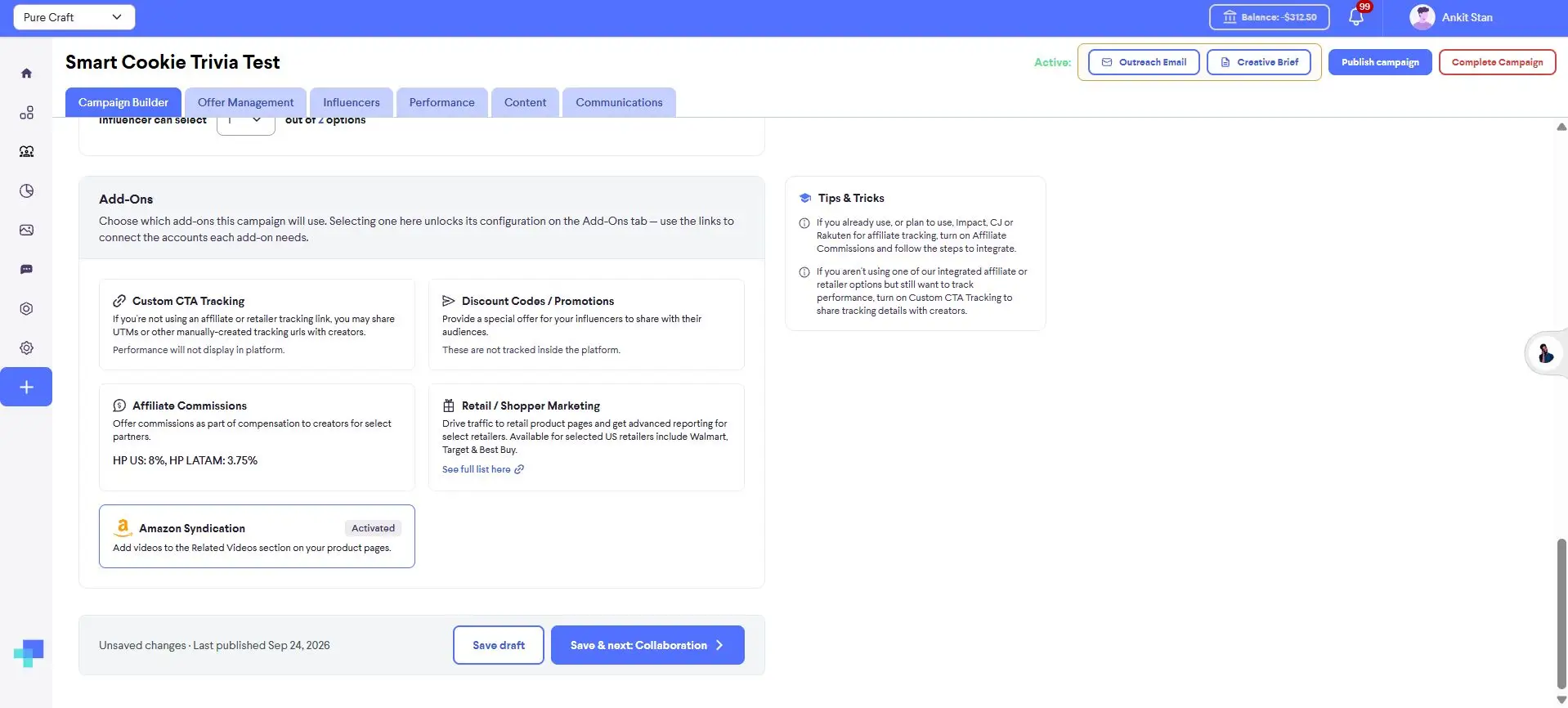Toggle the Custom CTA Tracking add-on card
Screen dimensions: 1568x708
[257, 325]
